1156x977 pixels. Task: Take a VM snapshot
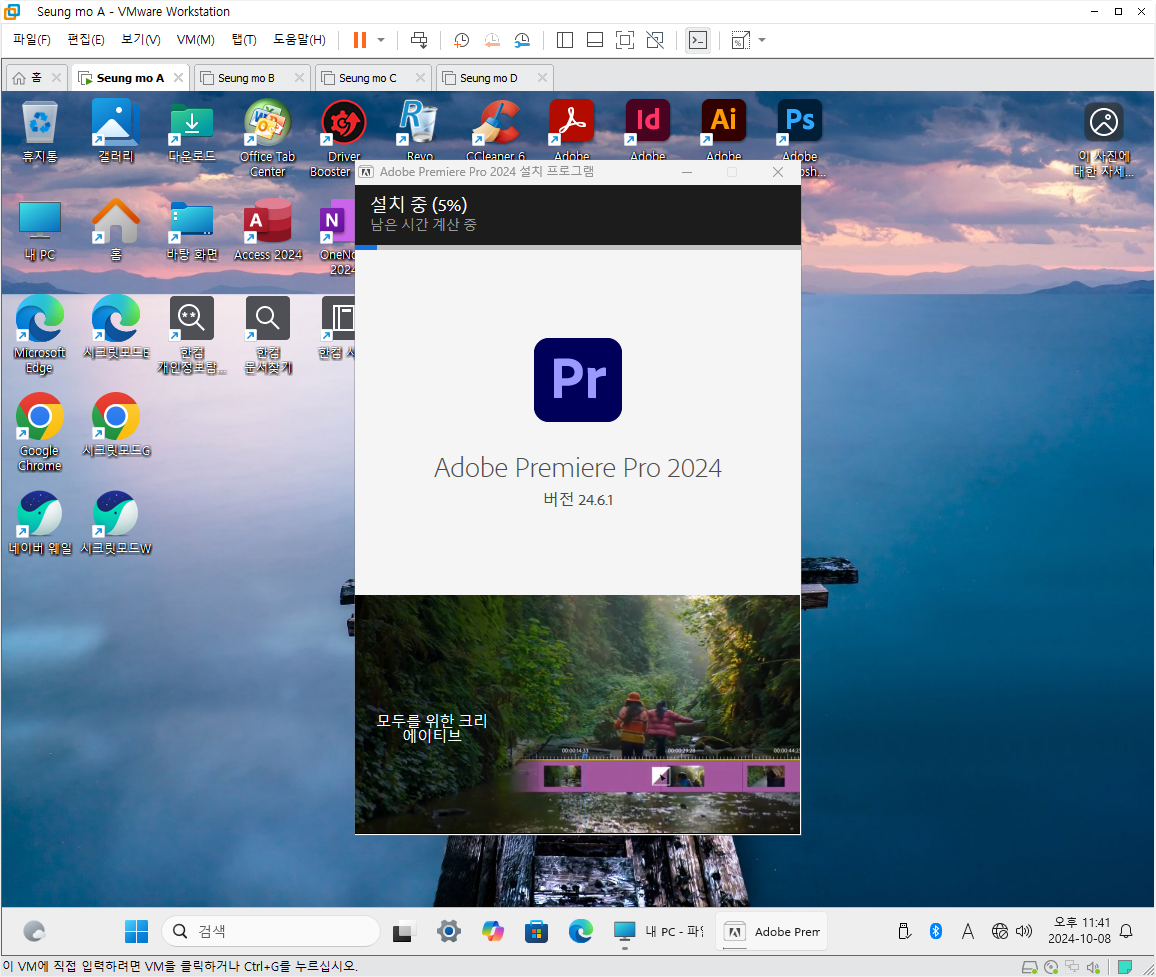[x=462, y=40]
